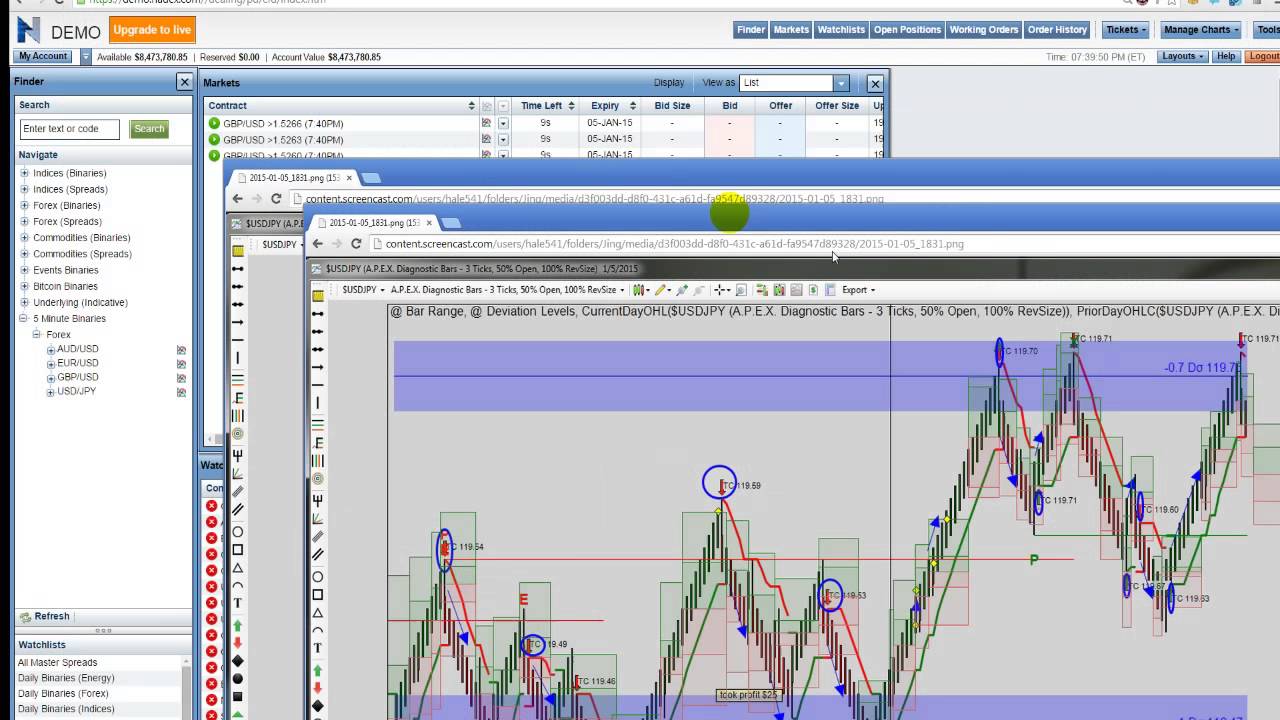Viewport: 1280px width, 720px height.
Task: Open the Working Orders tab
Action: [984, 30]
